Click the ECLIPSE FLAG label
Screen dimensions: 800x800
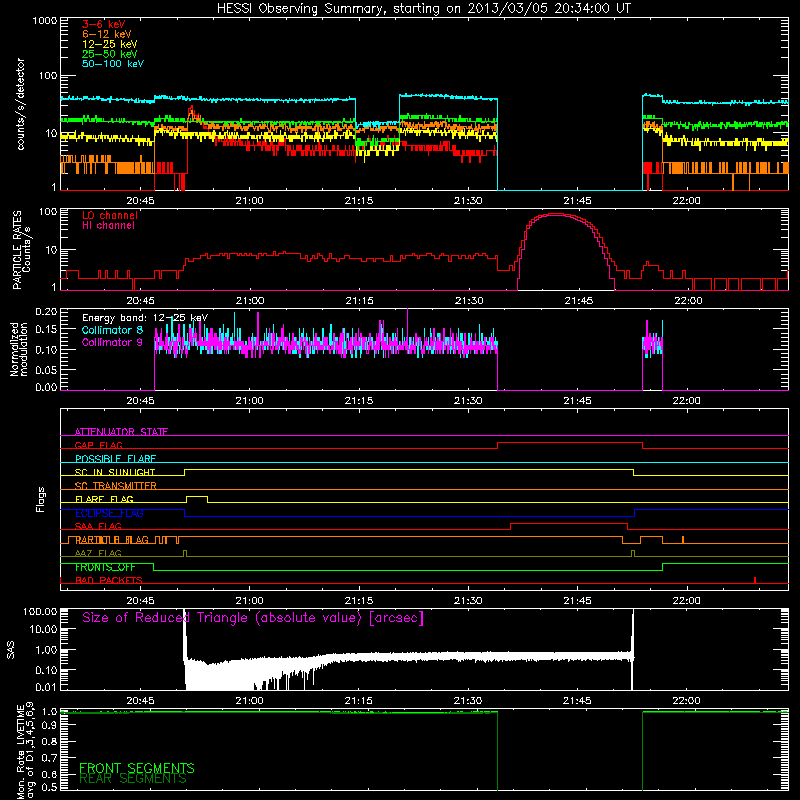pos(109,513)
